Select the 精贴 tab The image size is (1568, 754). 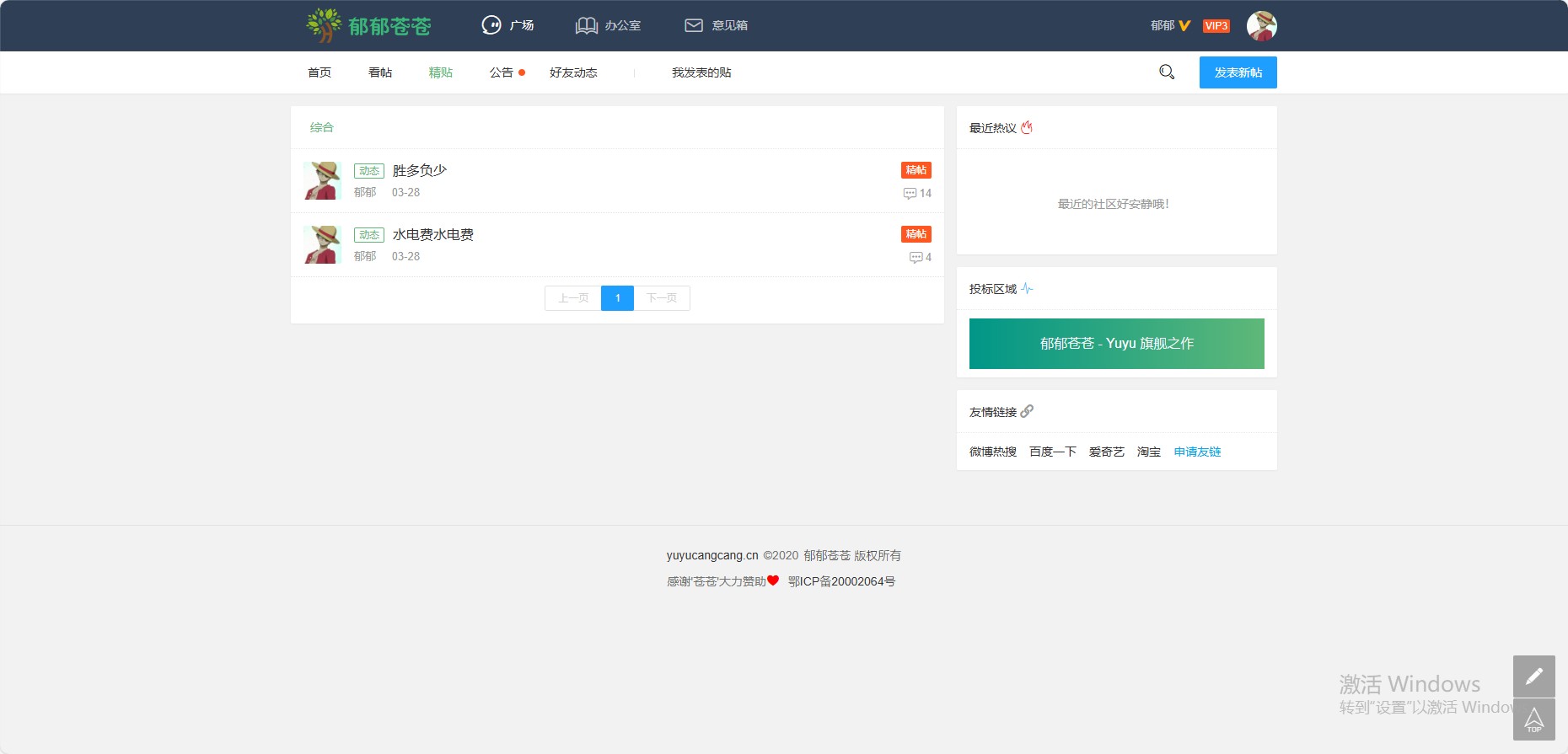[441, 72]
